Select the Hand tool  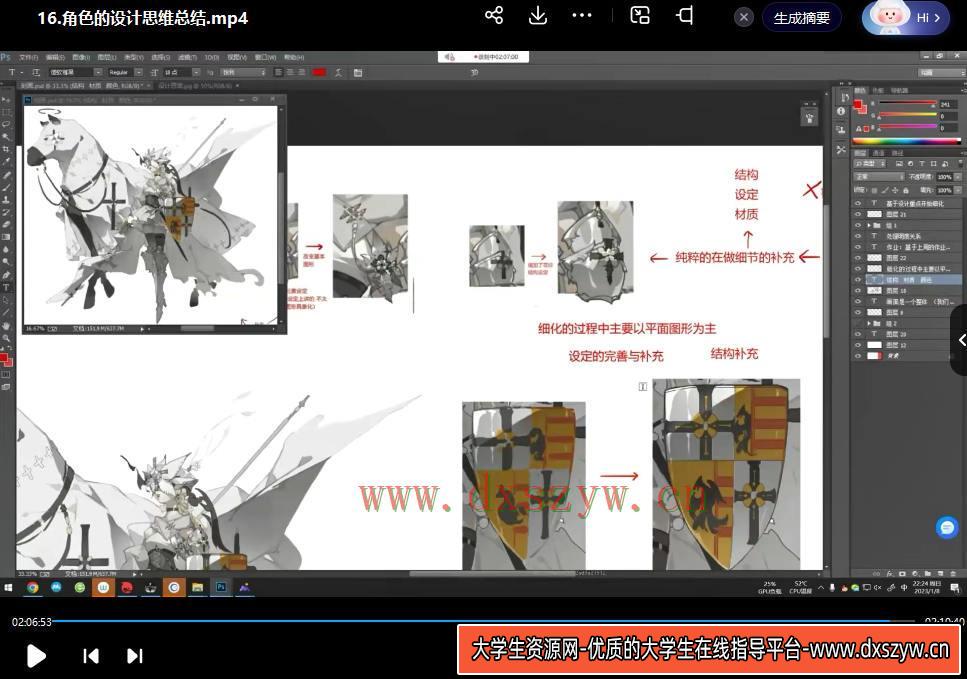(x=6, y=325)
